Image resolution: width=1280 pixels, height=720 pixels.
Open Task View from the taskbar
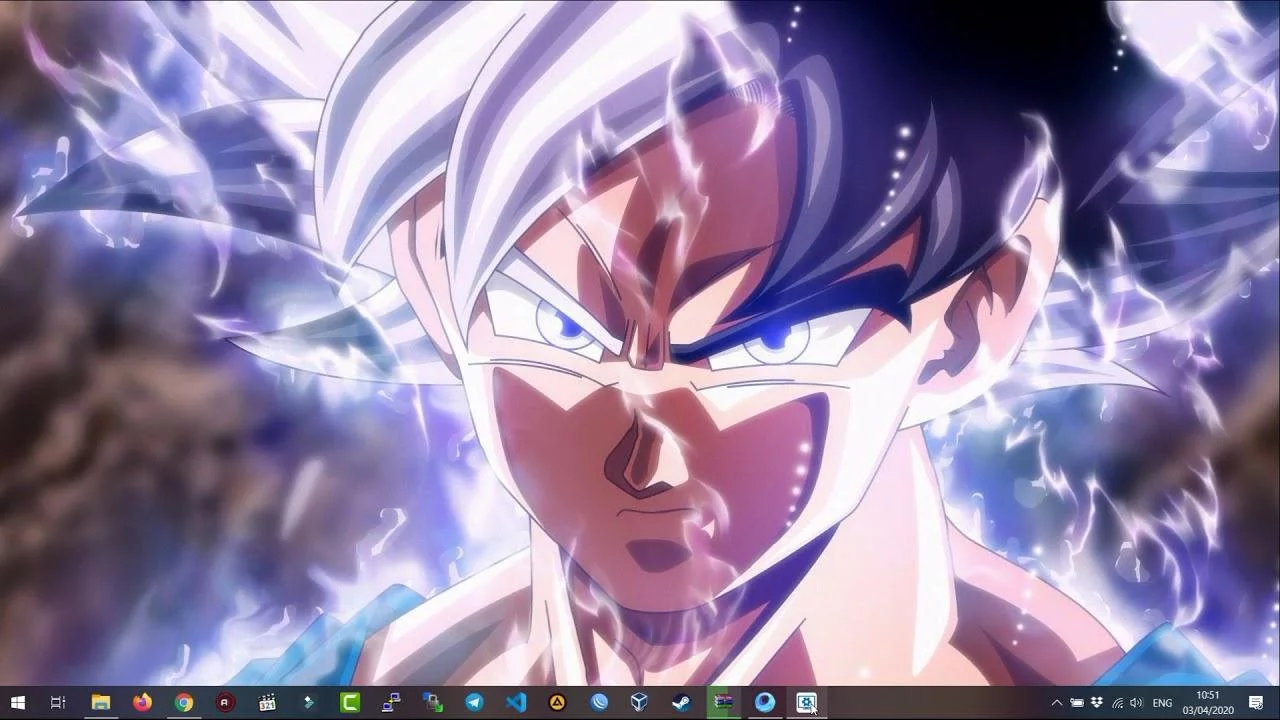(x=58, y=703)
